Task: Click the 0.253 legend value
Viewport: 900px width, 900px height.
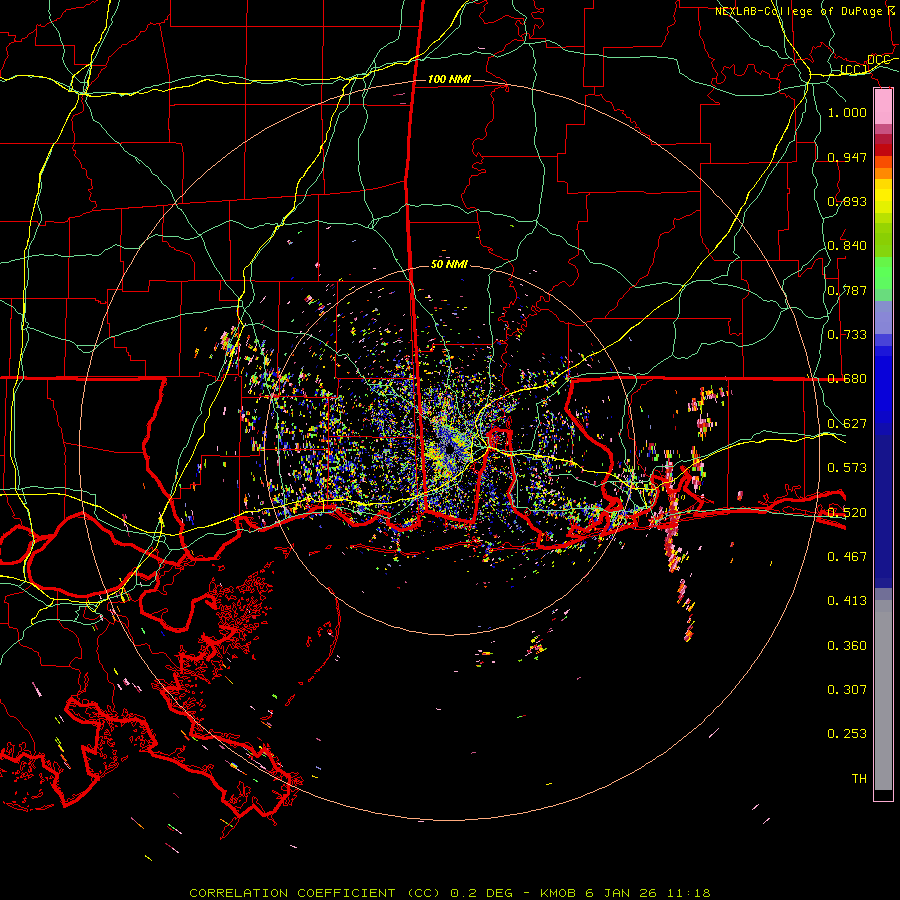Action: coord(847,734)
